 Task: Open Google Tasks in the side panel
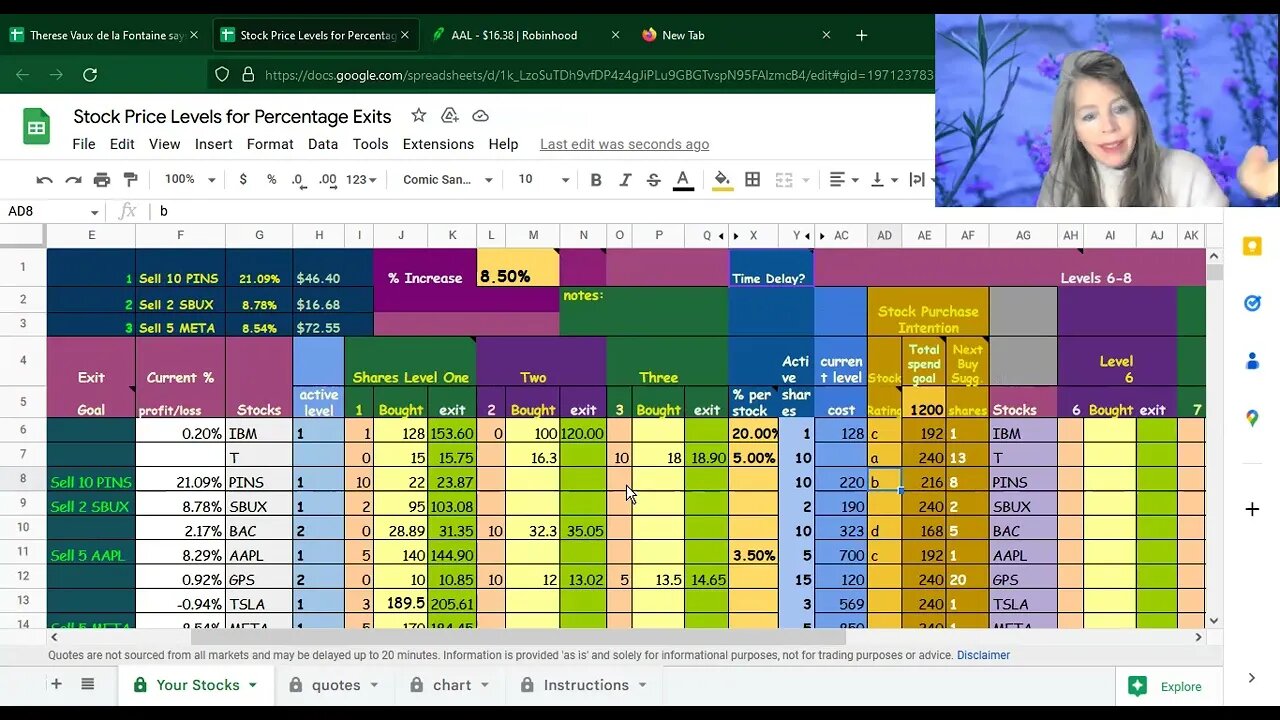point(1252,303)
